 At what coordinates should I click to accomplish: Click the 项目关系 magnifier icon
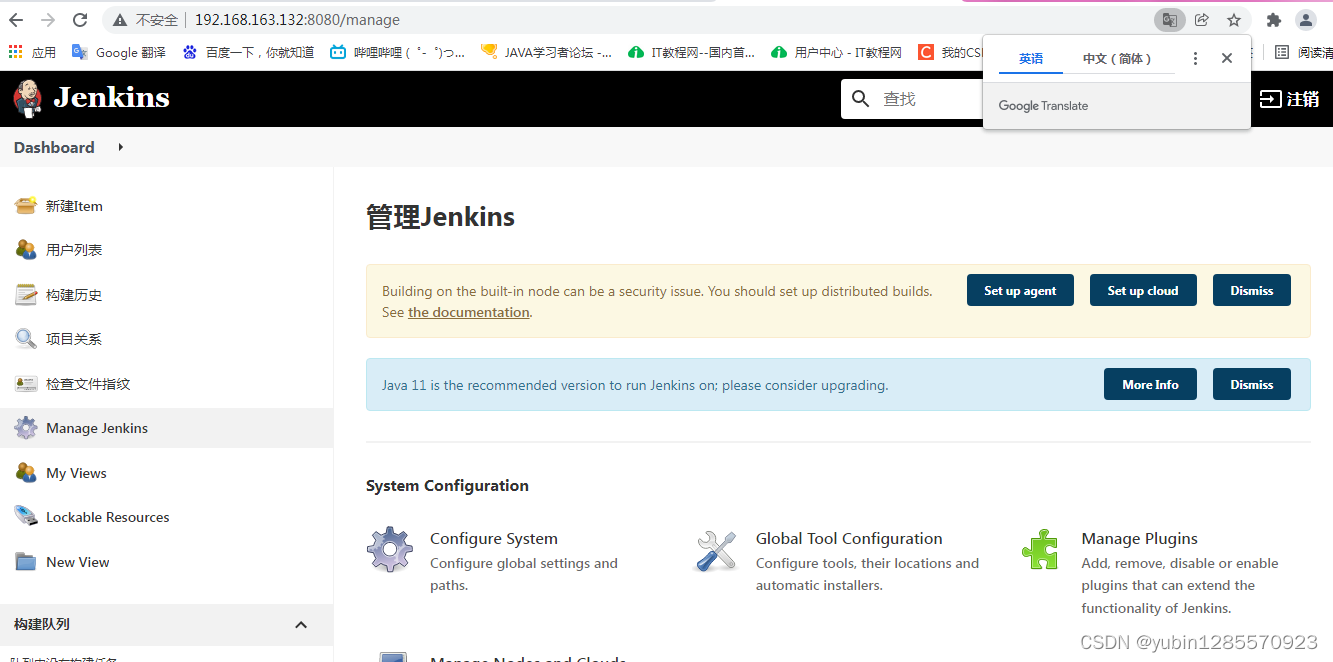pyautogui.click(x=26, y=339)
